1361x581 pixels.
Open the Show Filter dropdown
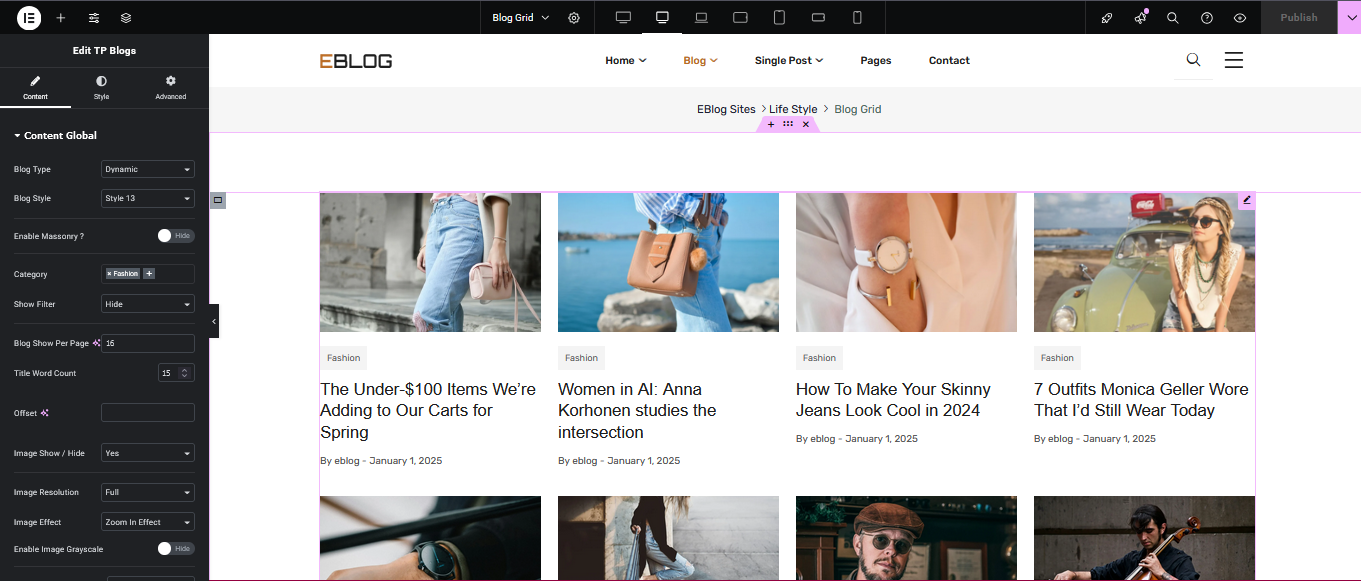[148, 304]
